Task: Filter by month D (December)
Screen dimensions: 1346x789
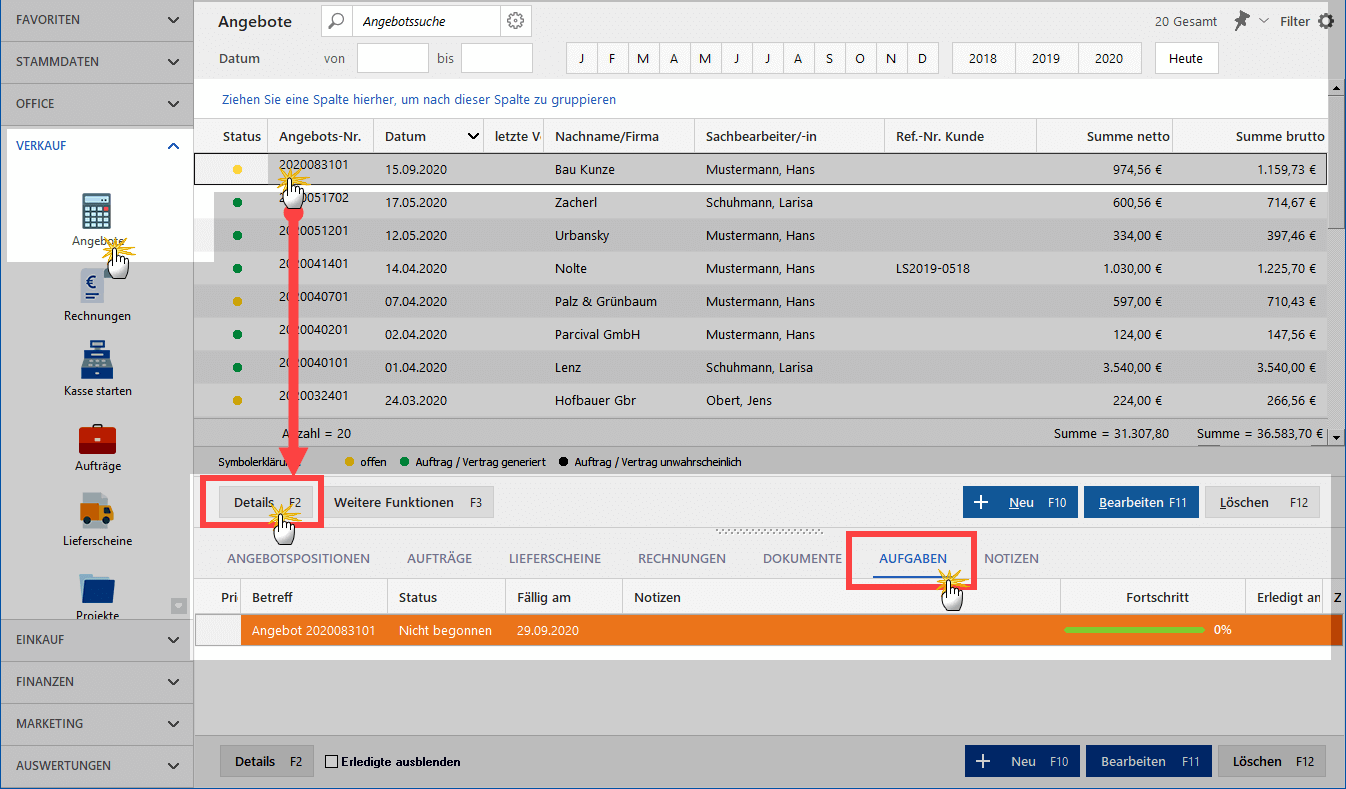Action: click(x=922, y=58)
